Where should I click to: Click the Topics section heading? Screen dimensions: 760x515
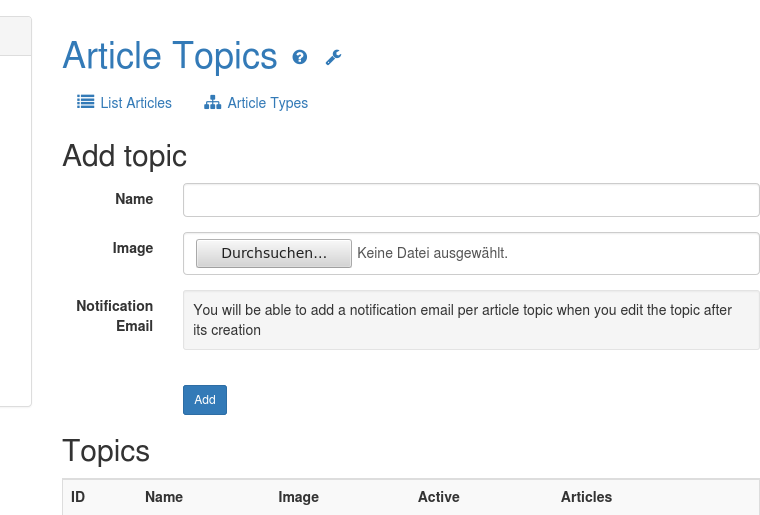coord(106,451)
